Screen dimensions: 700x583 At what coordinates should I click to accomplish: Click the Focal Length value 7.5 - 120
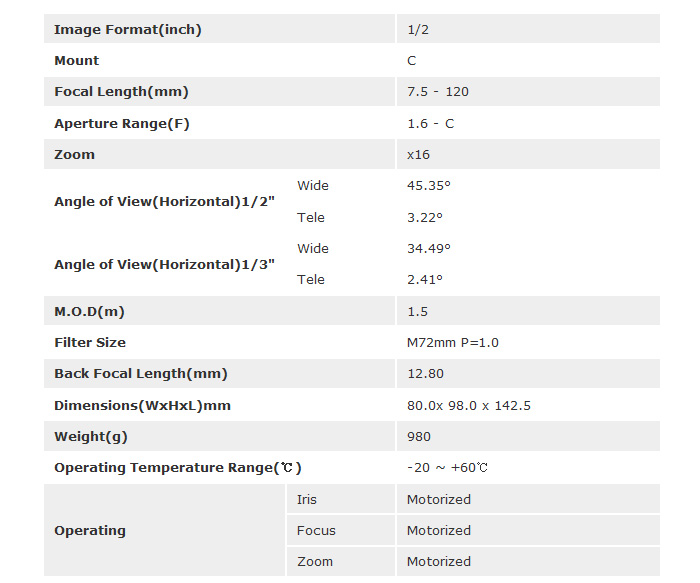point(437,92)
